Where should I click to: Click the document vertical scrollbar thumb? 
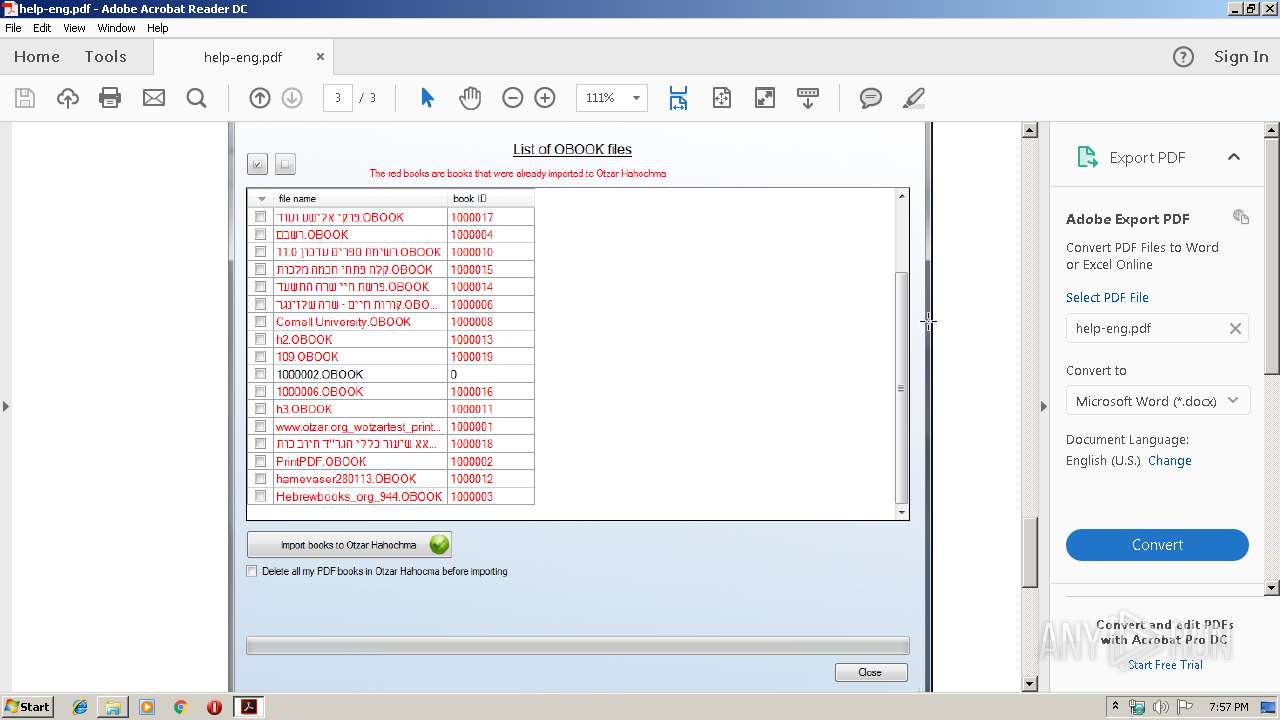pos(1030,552)
